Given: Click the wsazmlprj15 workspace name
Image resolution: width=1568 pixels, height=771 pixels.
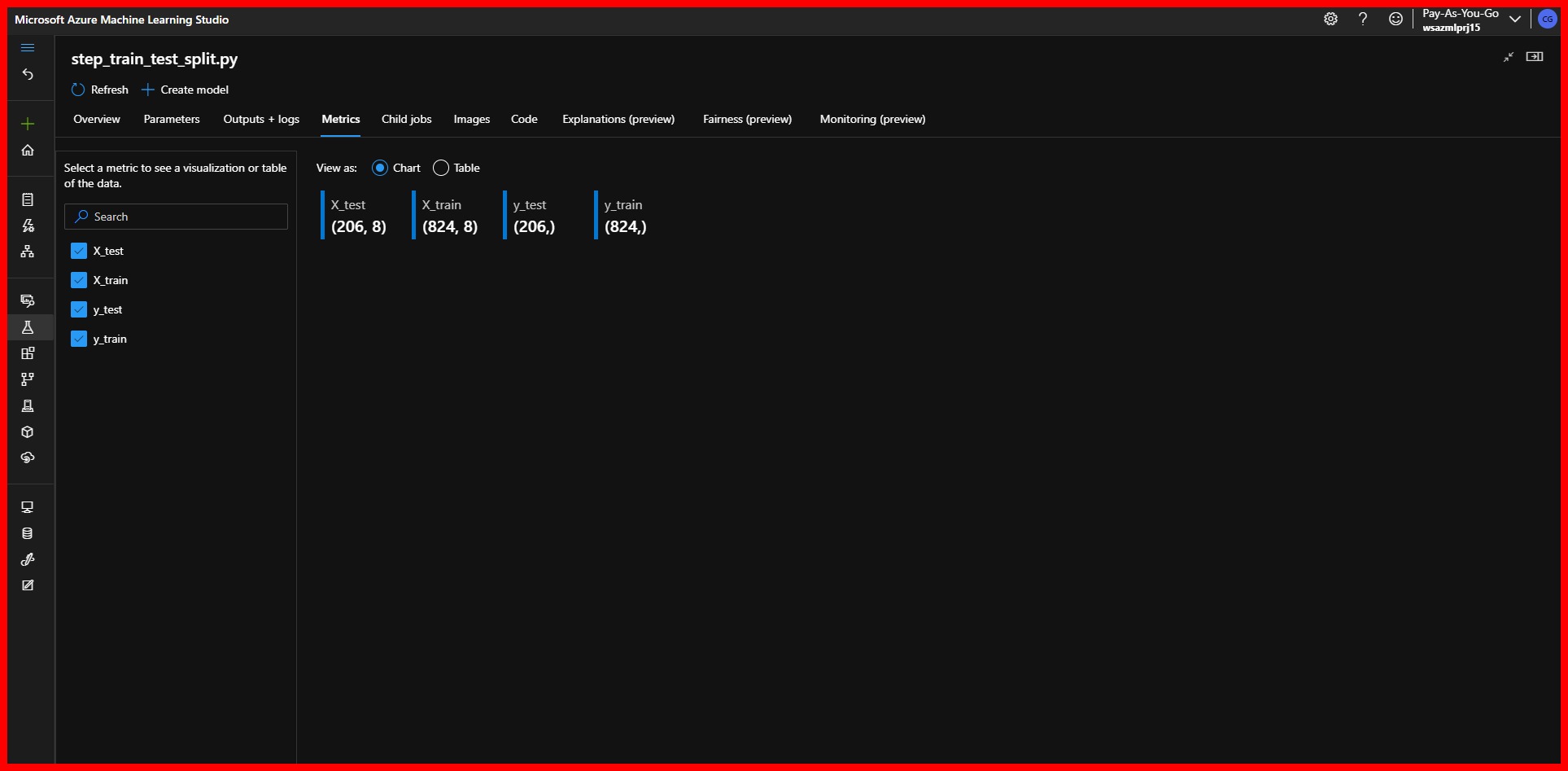Looking at the screenshot, I should [x=1451, y=28].
